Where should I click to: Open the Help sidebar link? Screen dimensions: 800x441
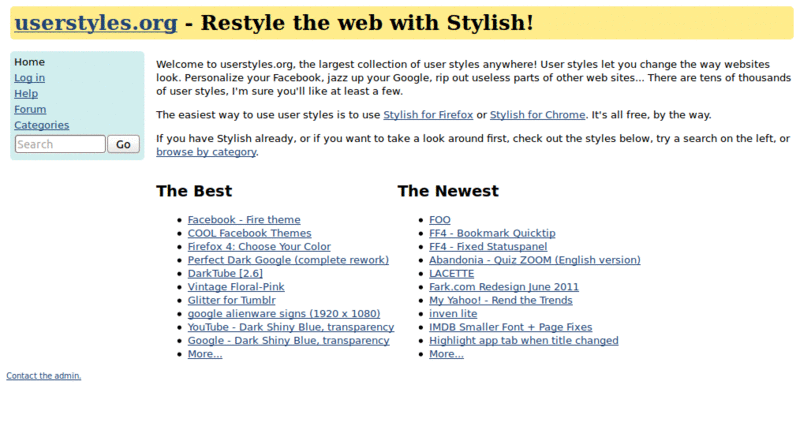click(x=26, y=93)
